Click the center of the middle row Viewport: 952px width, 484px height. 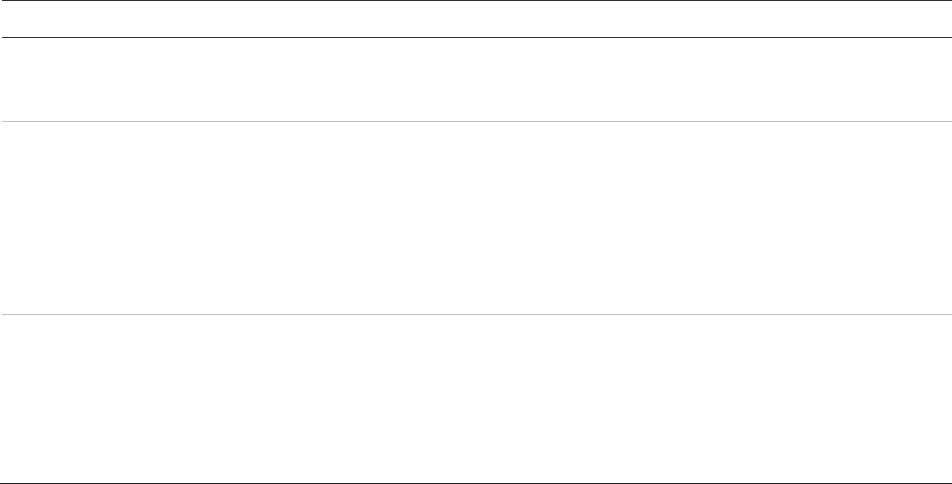coord(476,219)
